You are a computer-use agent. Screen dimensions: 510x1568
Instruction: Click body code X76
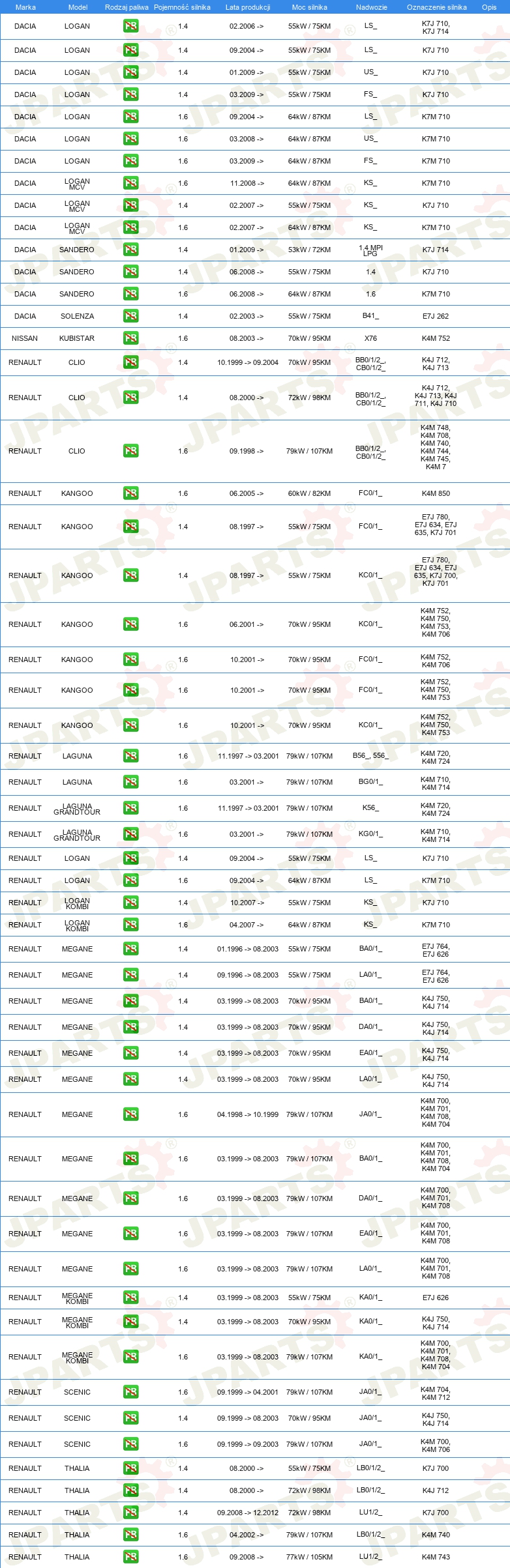coord(370,338)
